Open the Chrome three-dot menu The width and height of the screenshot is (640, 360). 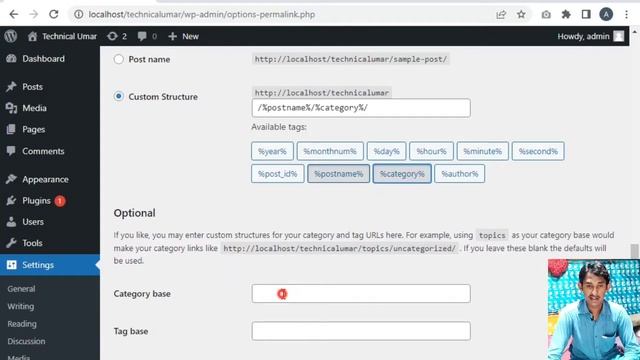[627, 15]
